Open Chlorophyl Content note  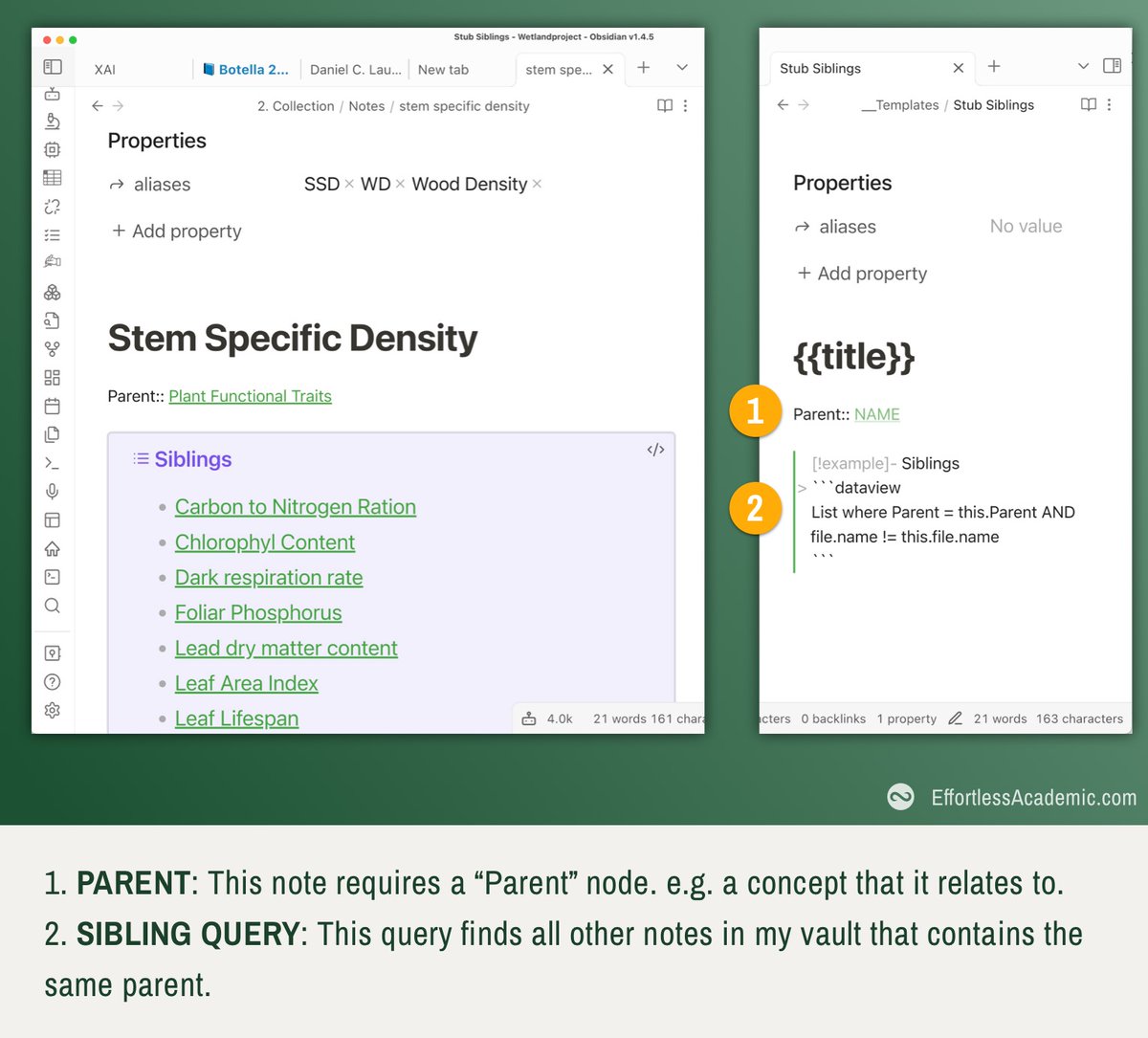[x=265, y=542]
